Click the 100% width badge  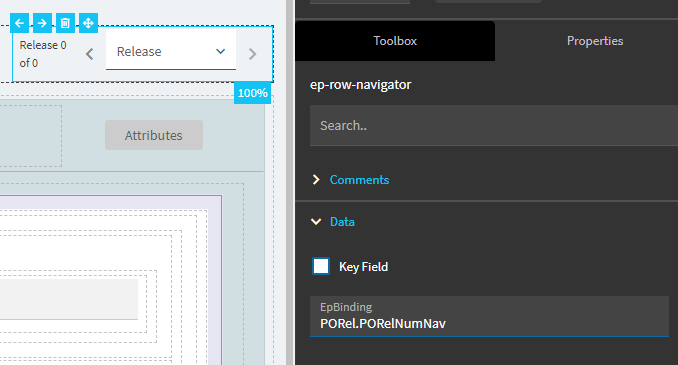(x=253, y=93)
